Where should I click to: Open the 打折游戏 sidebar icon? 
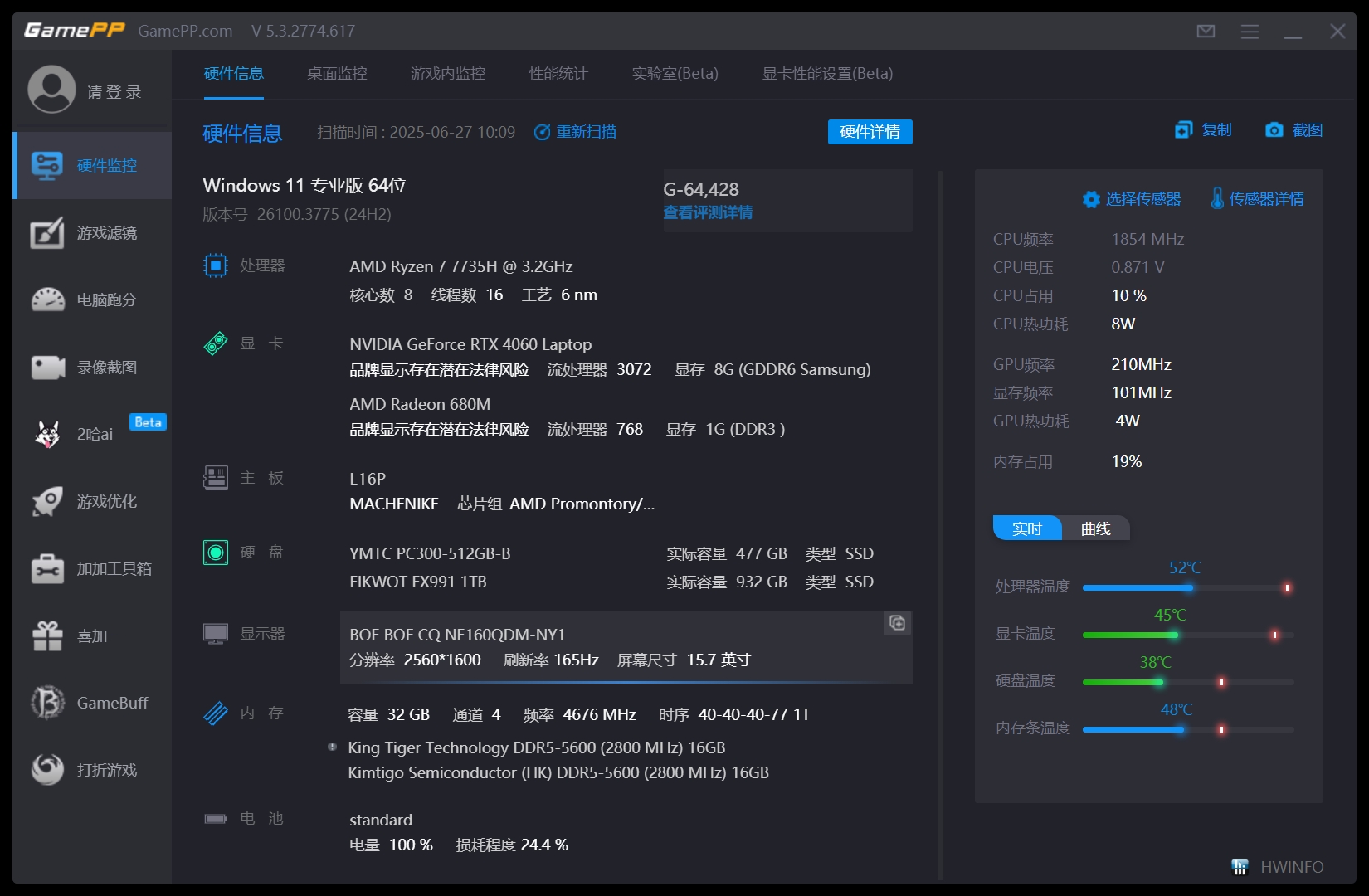47,770
